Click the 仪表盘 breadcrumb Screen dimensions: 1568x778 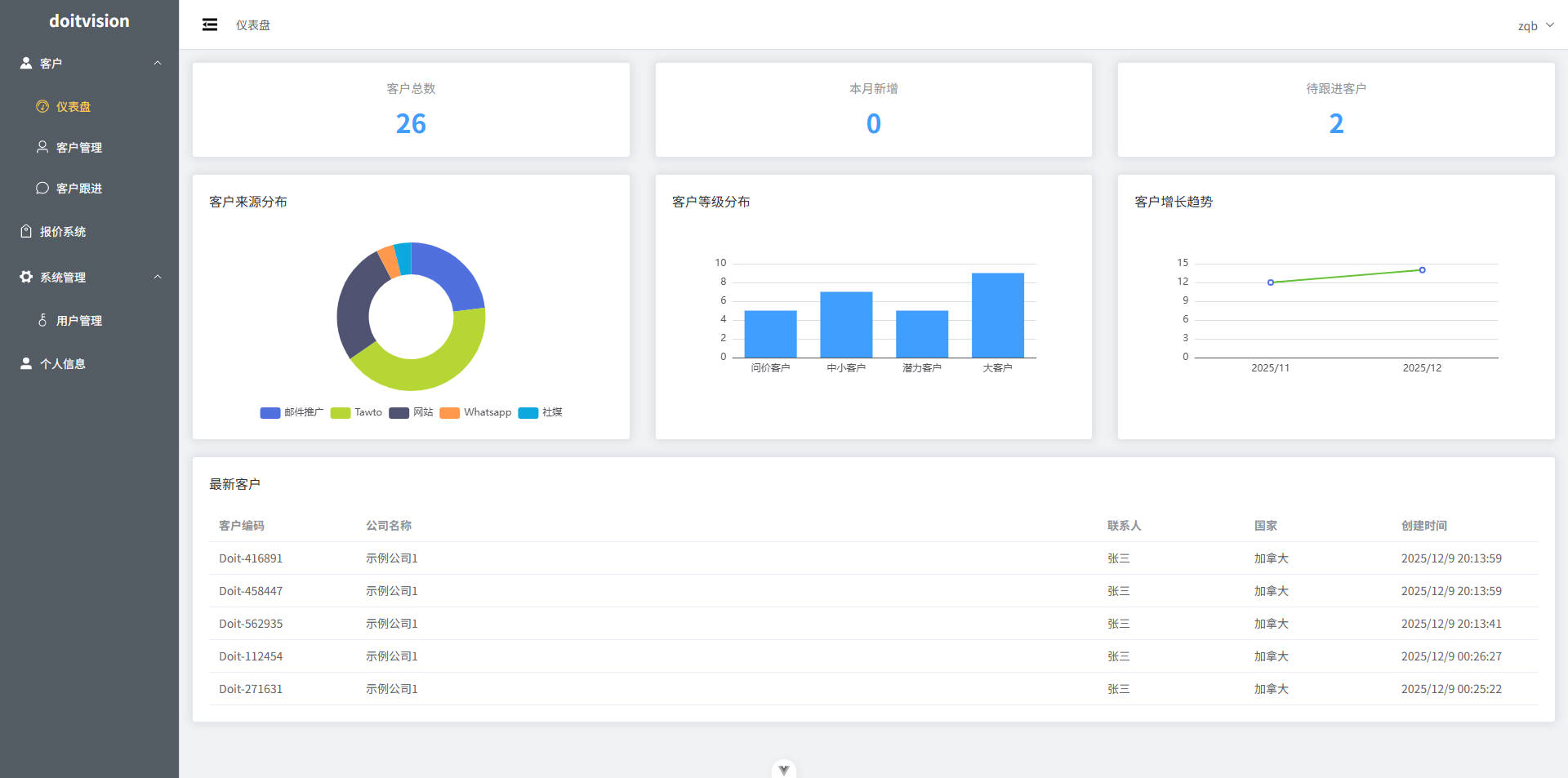[253, 25]
